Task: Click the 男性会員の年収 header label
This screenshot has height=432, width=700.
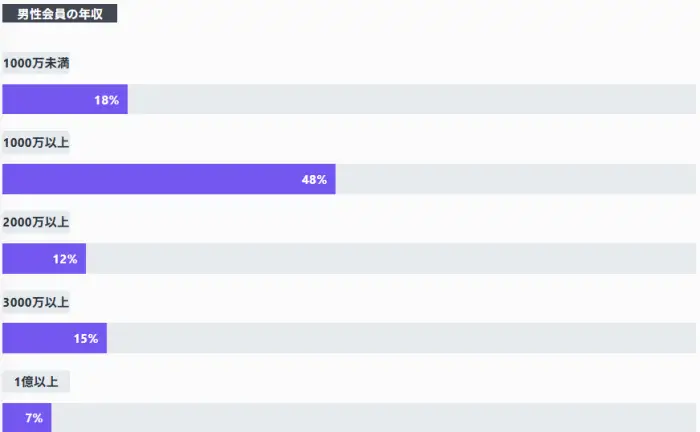Action: (60, 14)
